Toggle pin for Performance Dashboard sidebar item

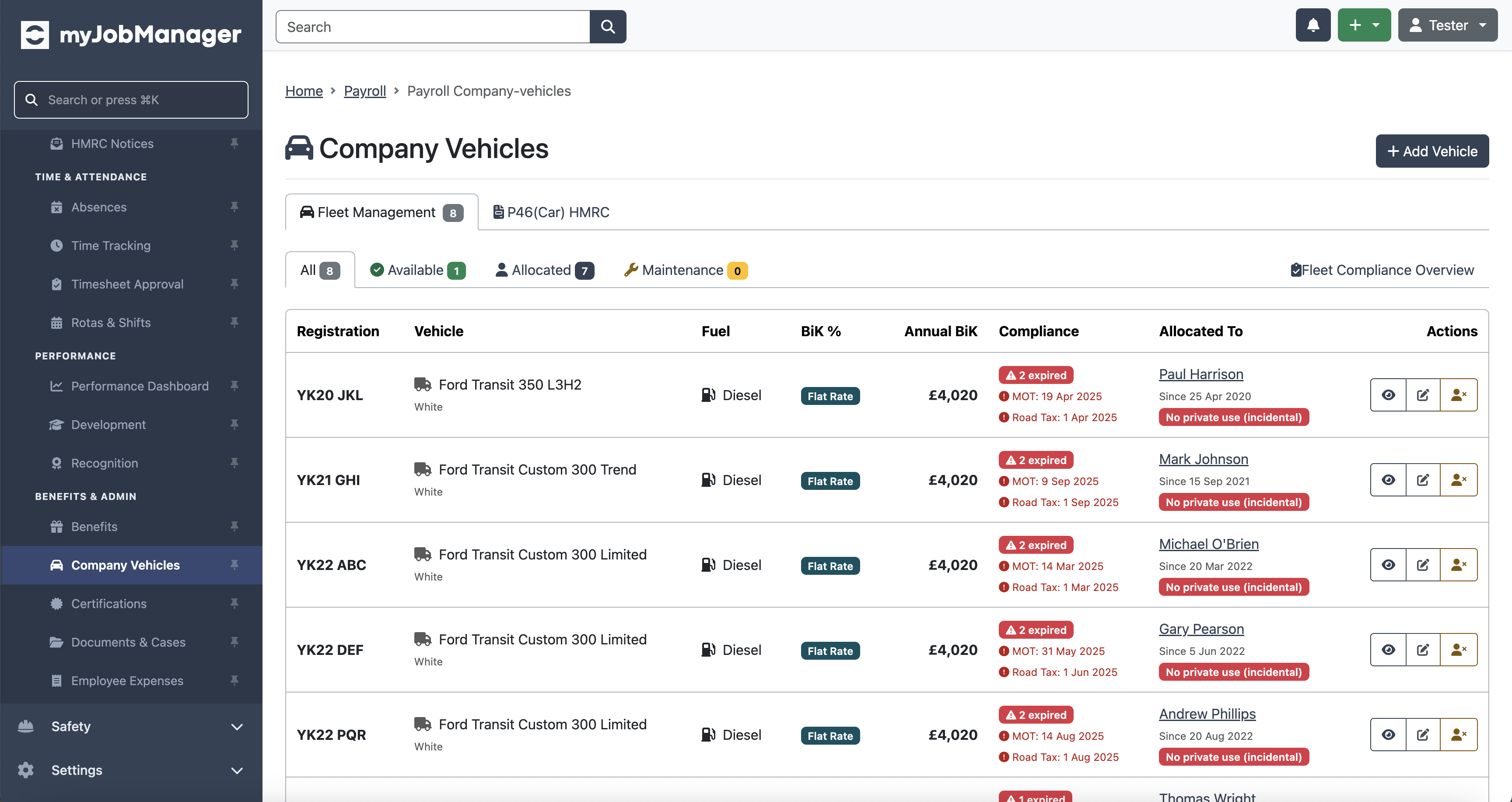pos(234,386)
